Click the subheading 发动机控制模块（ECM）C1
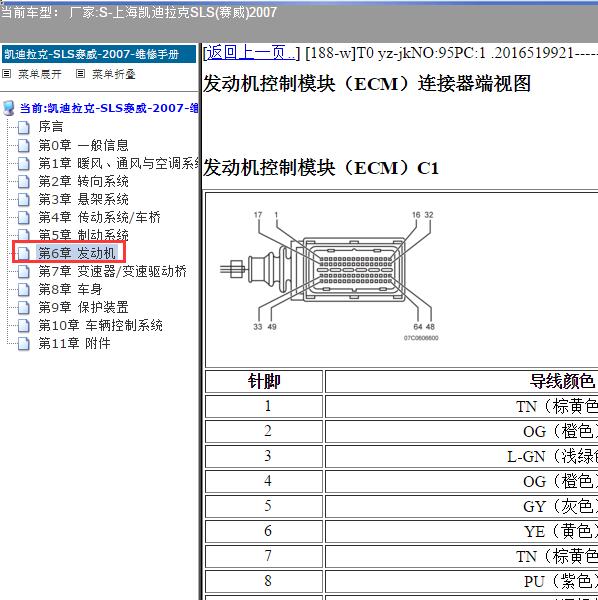The image size is (598, 600). point(321,168)
